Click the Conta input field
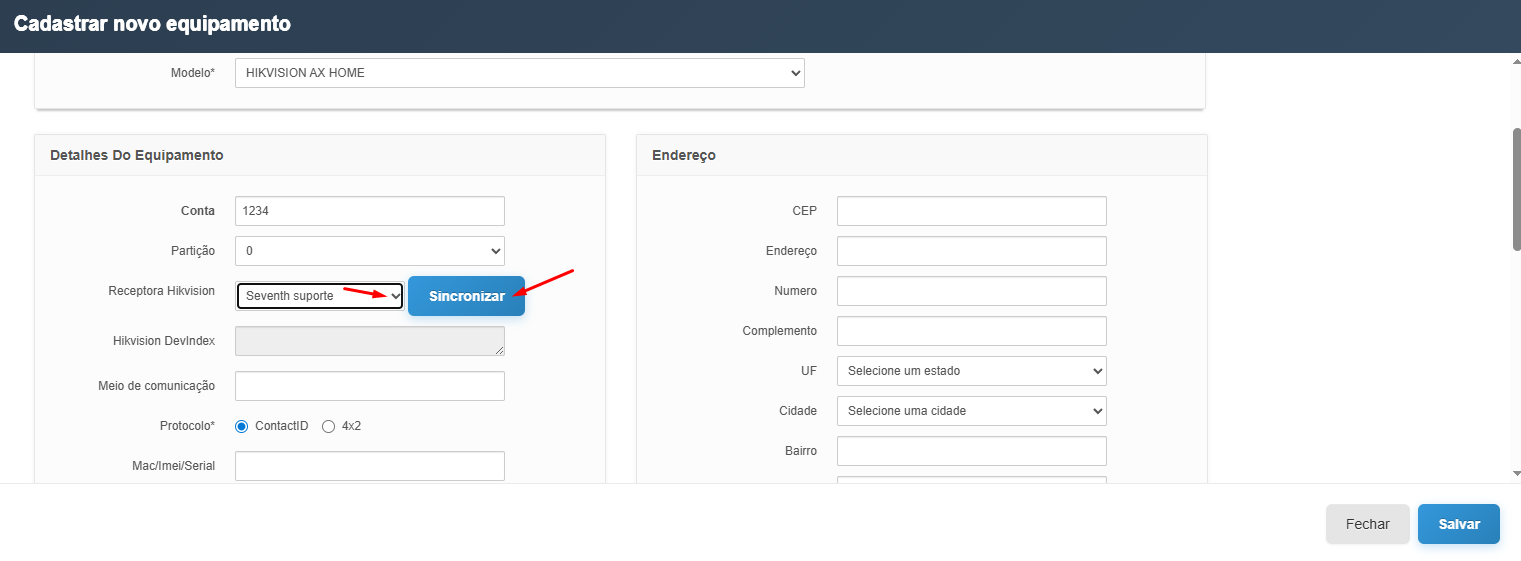 (369, 211)
